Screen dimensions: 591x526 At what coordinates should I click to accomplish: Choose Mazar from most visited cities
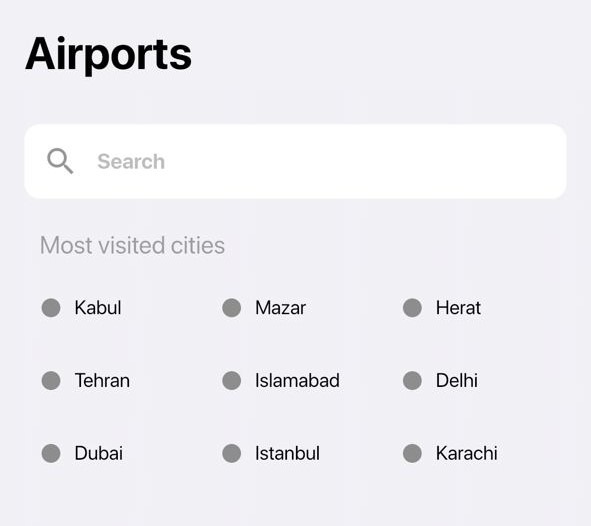(280, 308)
